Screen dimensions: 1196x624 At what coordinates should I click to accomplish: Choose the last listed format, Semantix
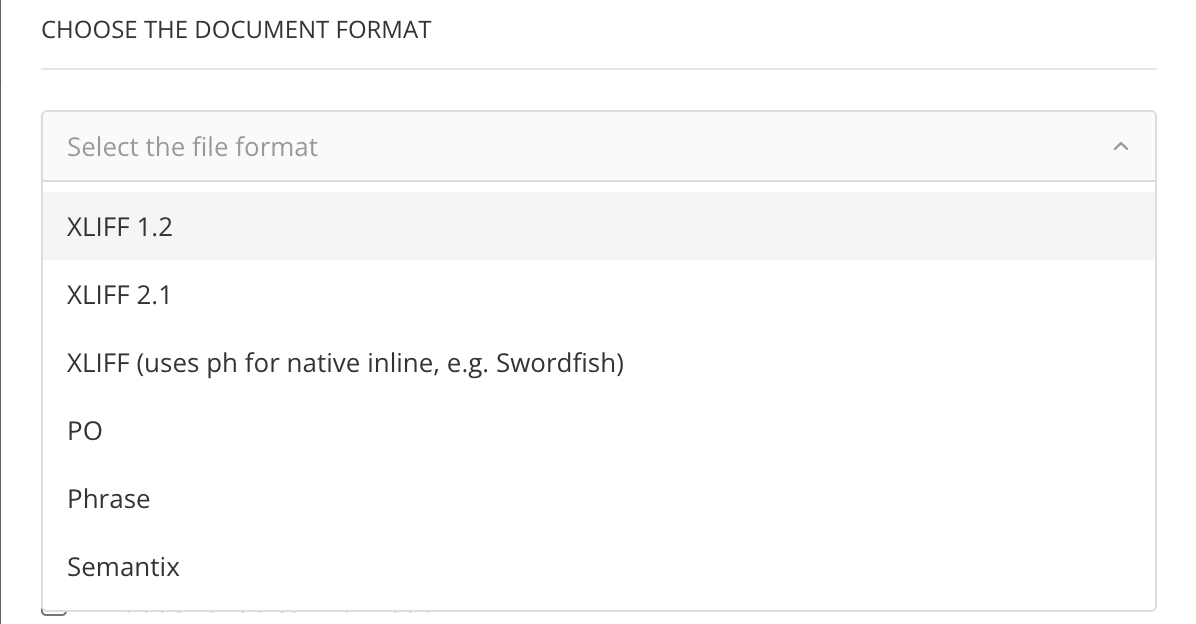123,566
